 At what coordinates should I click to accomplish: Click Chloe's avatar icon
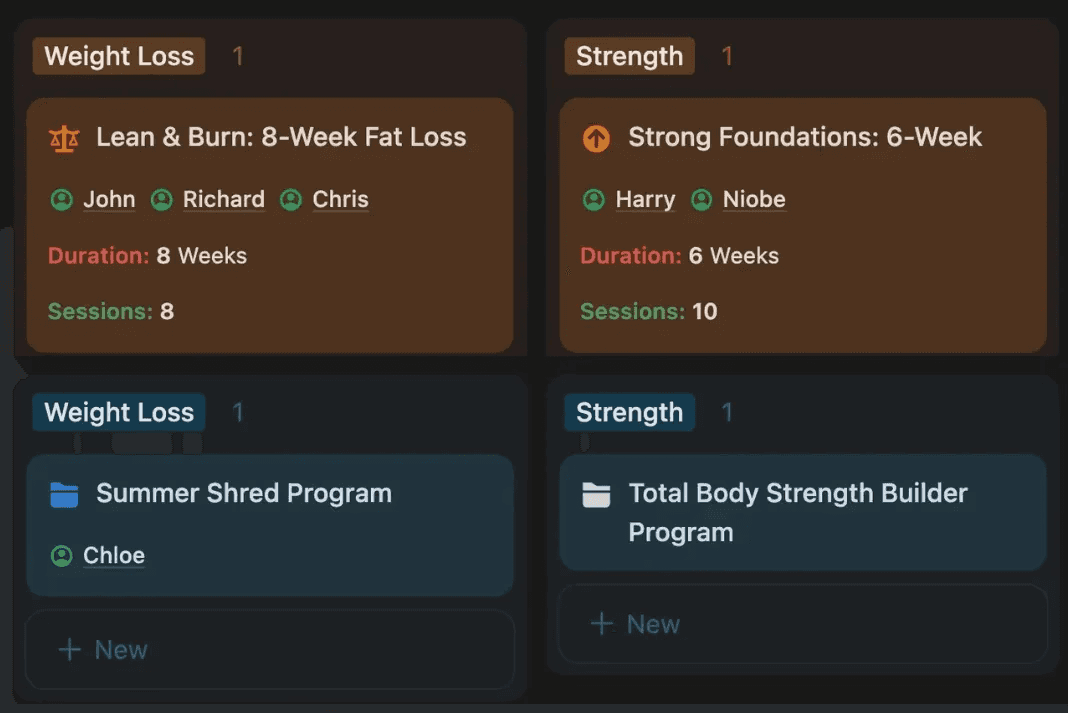click(61, 557)
